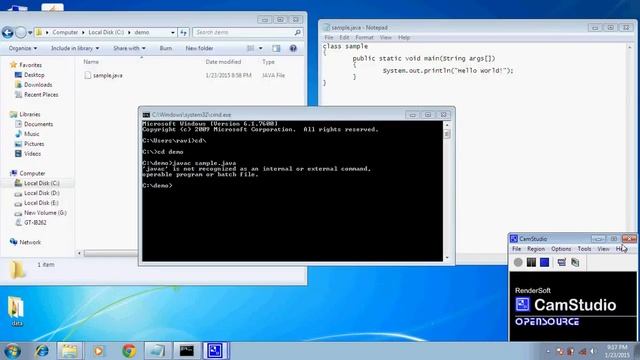The height and width of the screenshot is (360, 640).
Task: Toggle screen annotations icon in CamStudio
Action: point(562,262)
